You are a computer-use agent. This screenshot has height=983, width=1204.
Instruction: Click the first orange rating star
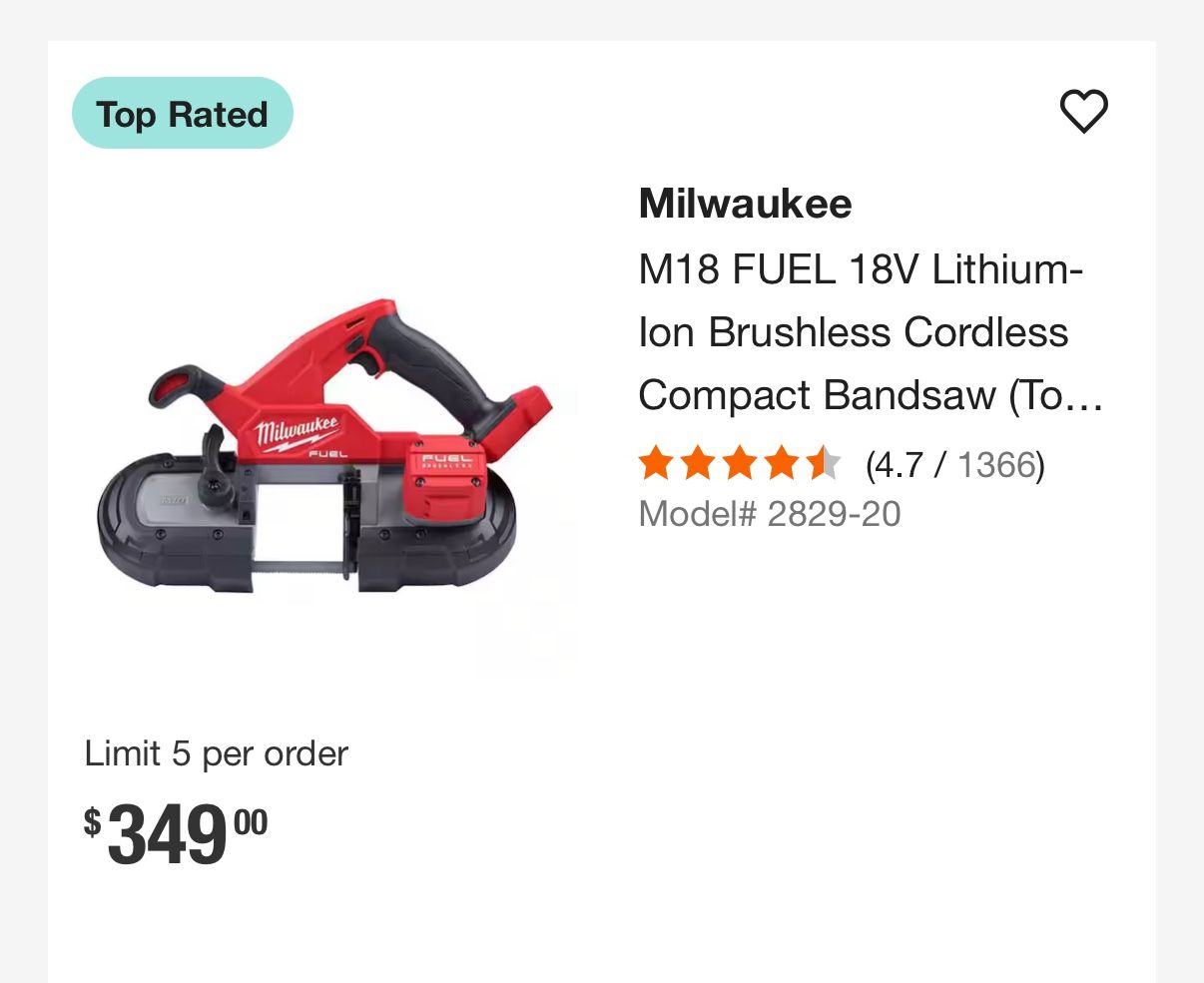(655, 464)
